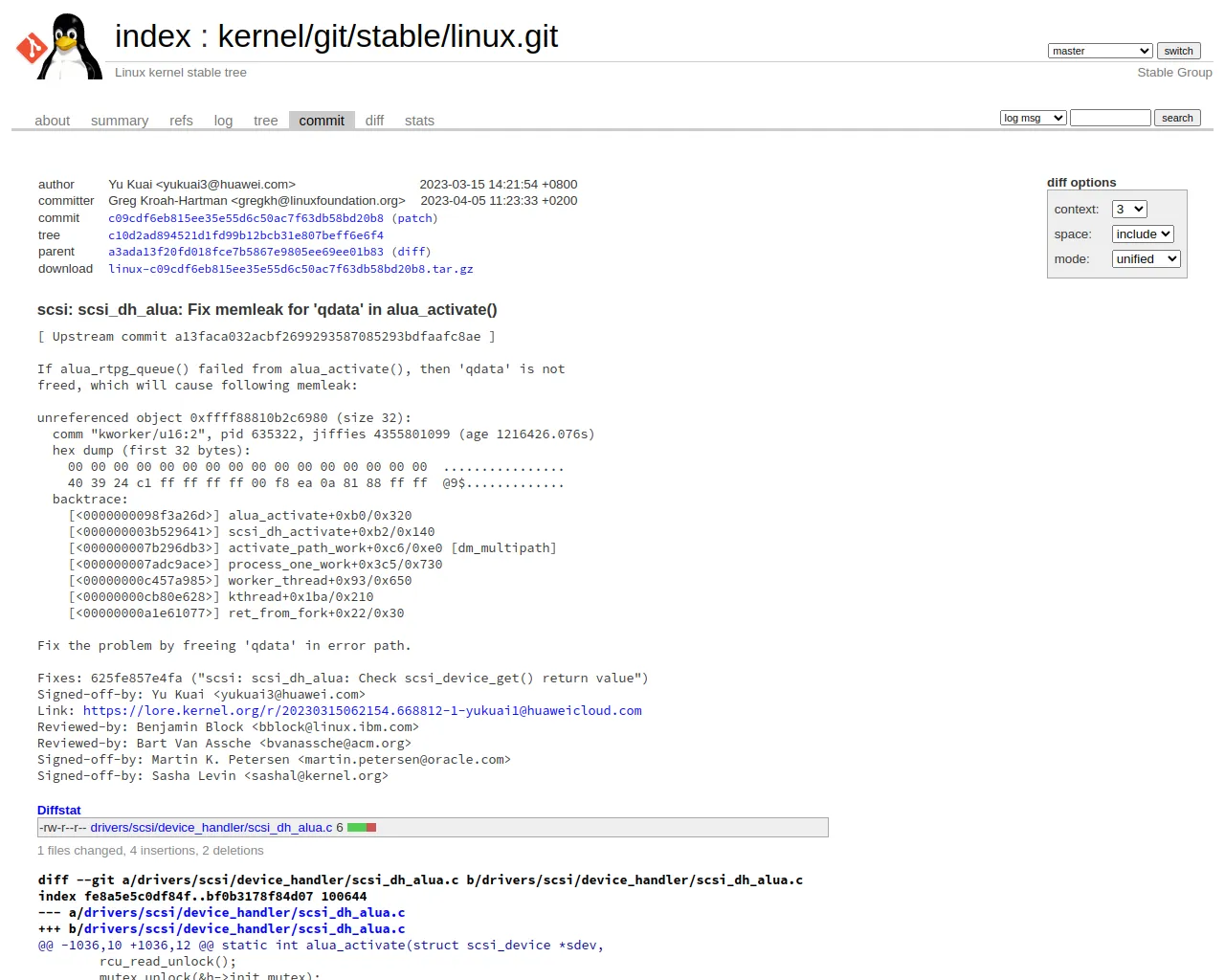Screen dimensions: 1225x980
Task: Open the master branch dropdown
Action: click(1100, 51)
